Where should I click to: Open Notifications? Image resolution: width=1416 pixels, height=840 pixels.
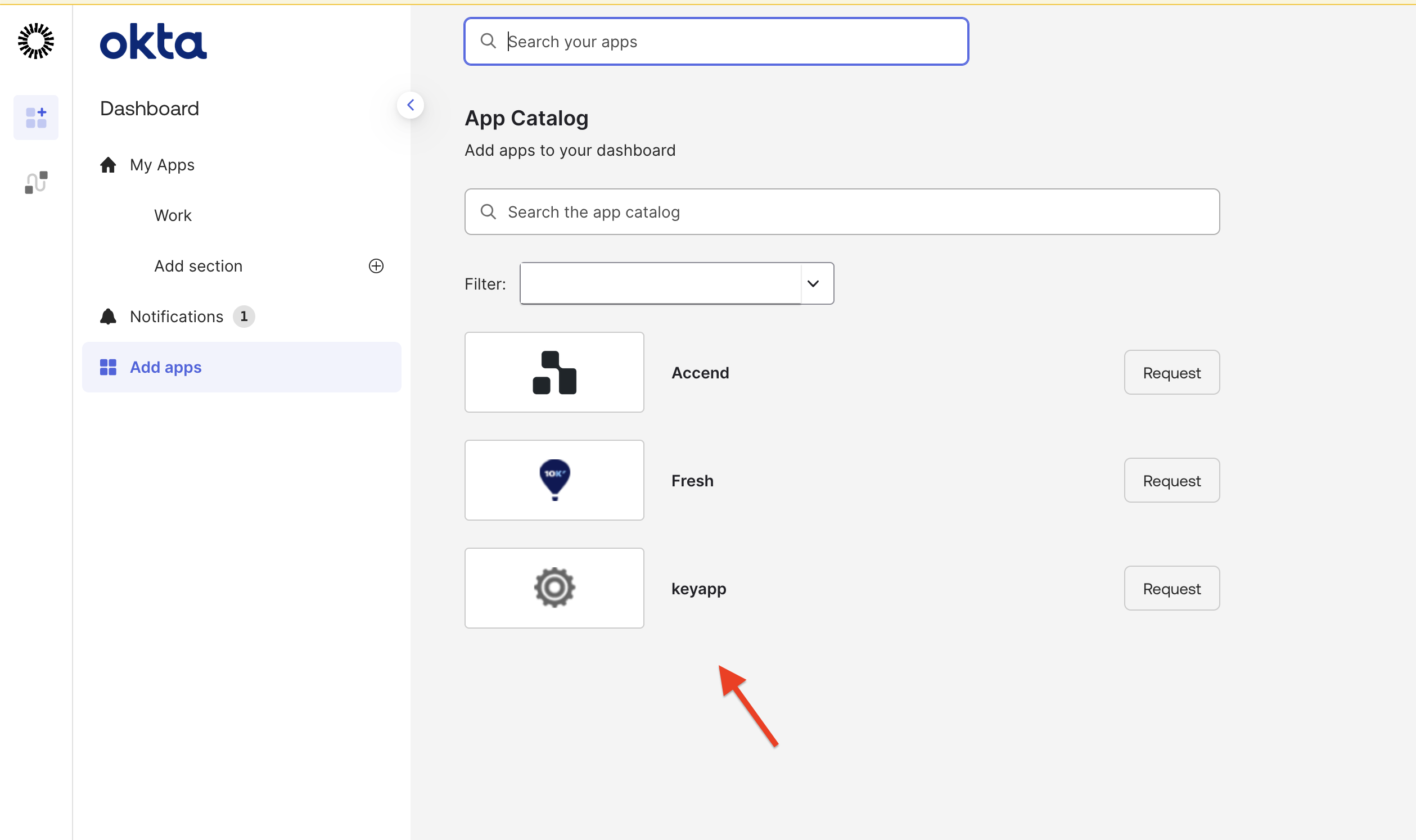(x=177, y=317)
